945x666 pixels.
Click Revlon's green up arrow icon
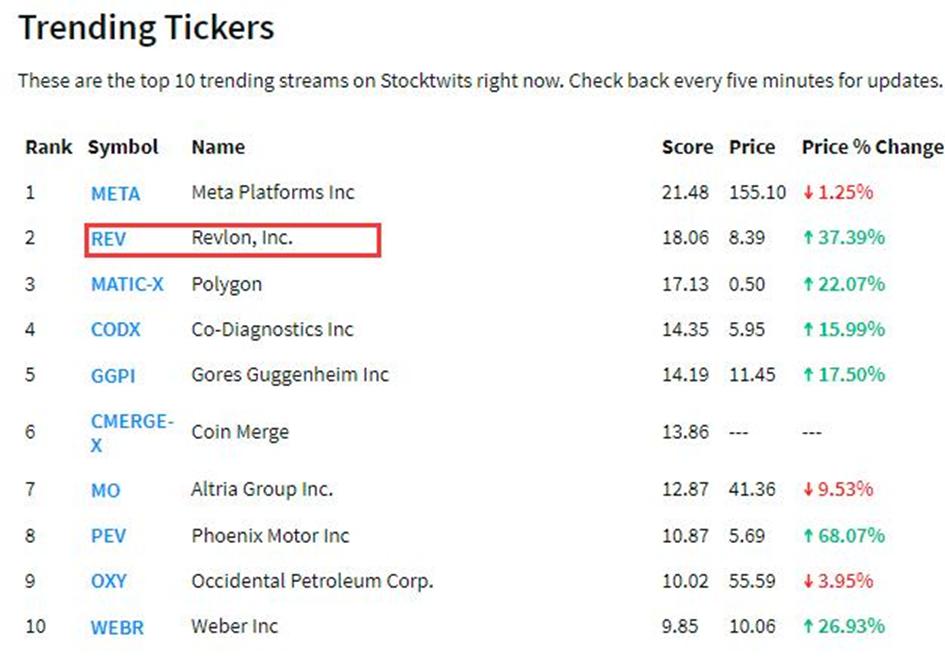point(808,238)
